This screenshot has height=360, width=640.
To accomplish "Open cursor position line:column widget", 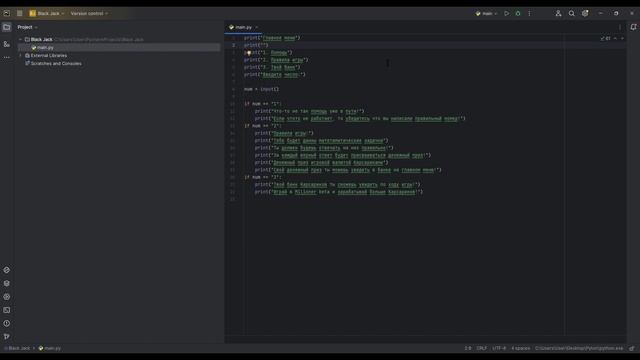I will 468,349.
